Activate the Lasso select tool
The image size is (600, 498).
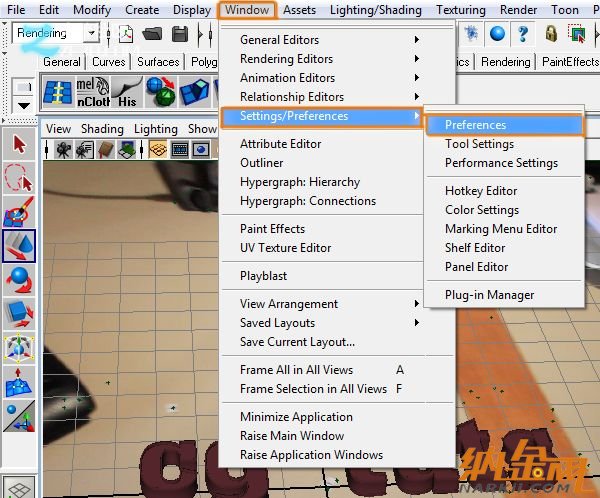coord(19,179)
